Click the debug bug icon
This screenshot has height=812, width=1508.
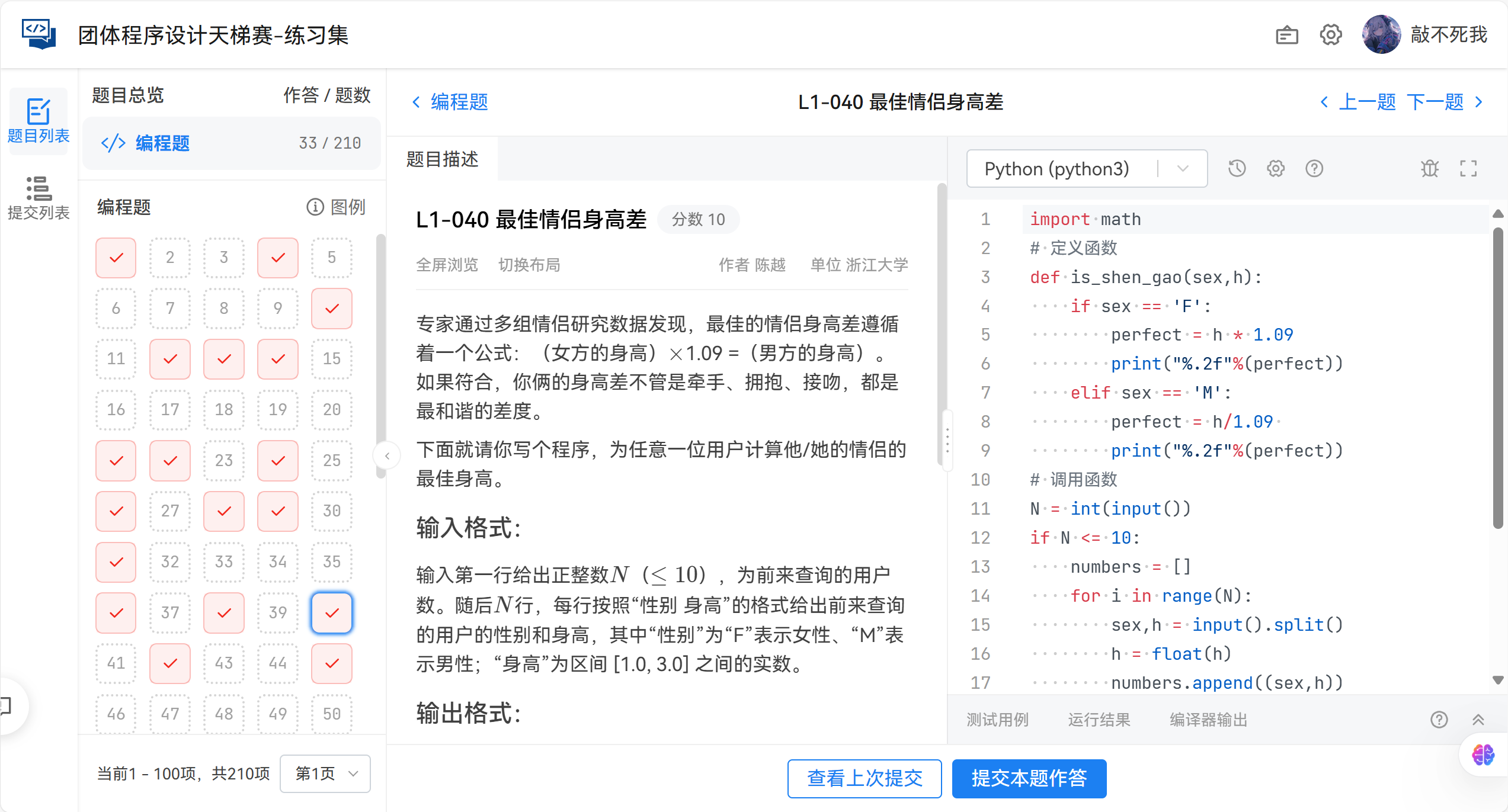tap(1429, 169)
